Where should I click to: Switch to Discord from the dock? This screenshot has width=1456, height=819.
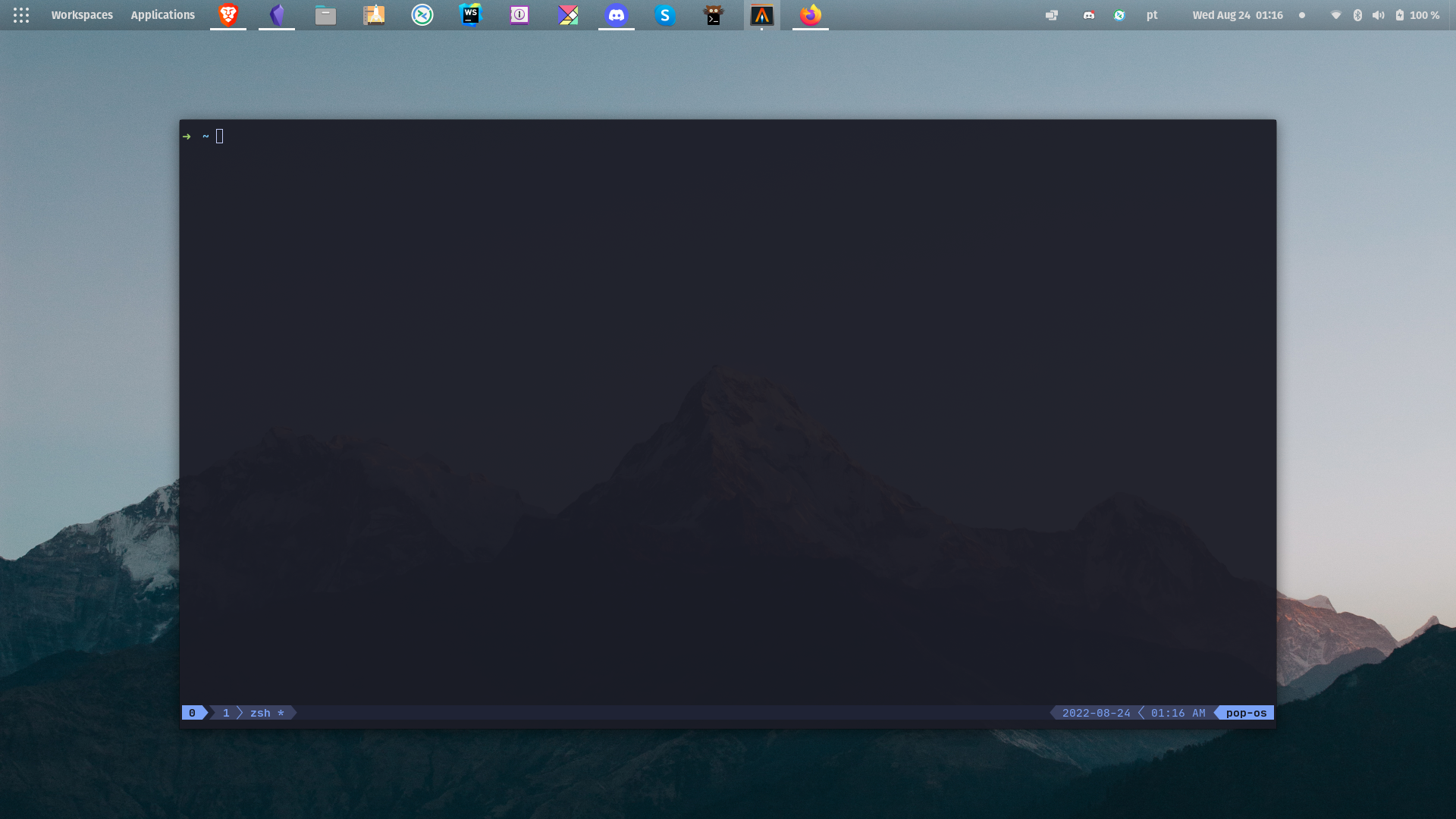coord(617,14)
